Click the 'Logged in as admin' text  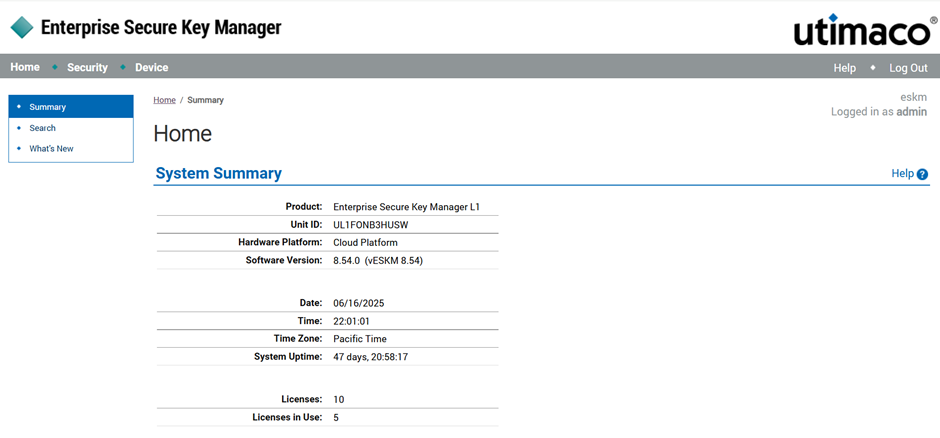coord(879,111)
